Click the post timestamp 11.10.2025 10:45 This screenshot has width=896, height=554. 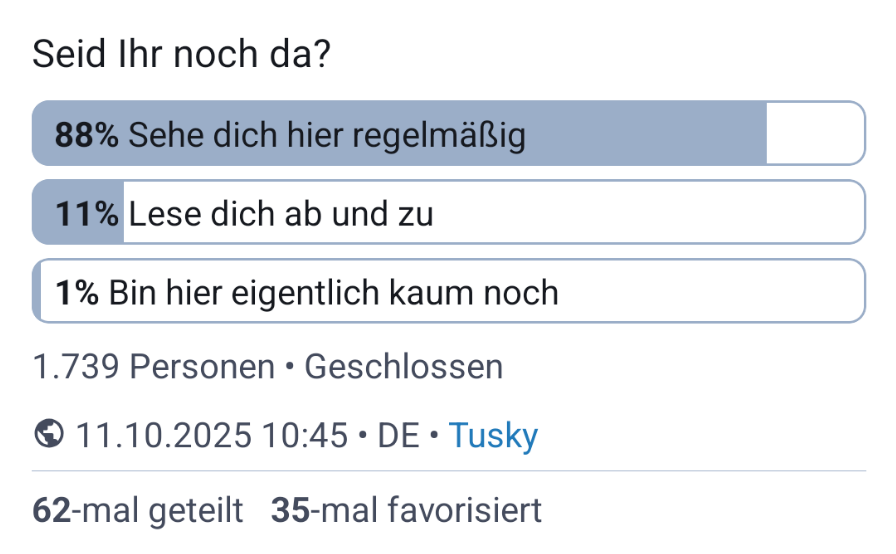211,435
